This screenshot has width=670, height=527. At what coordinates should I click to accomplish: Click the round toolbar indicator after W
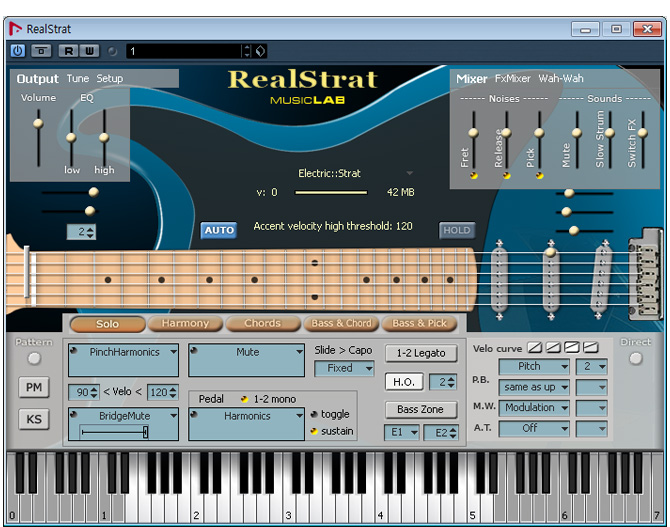pos(112,51)
